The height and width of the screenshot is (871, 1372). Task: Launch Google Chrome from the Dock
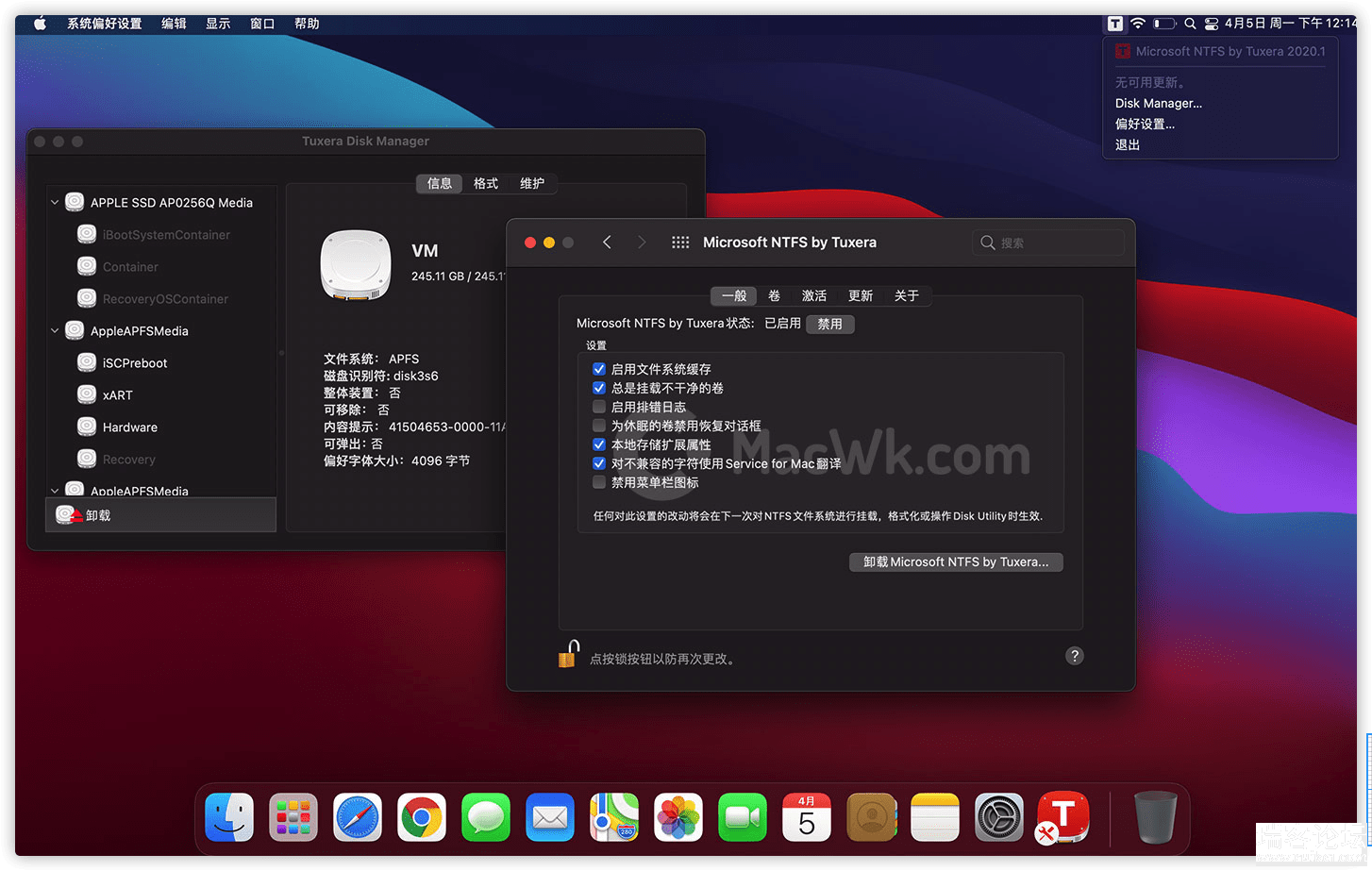point(422,817)
